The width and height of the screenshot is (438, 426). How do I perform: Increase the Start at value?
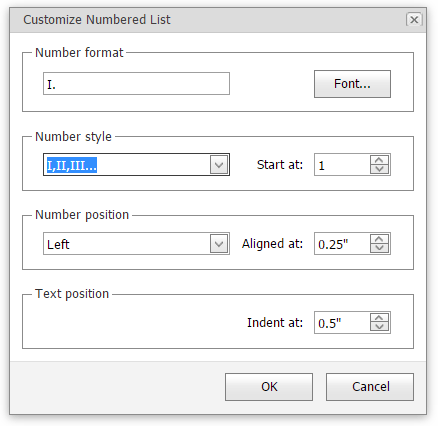pyautogui.click(x=379, y=160)
